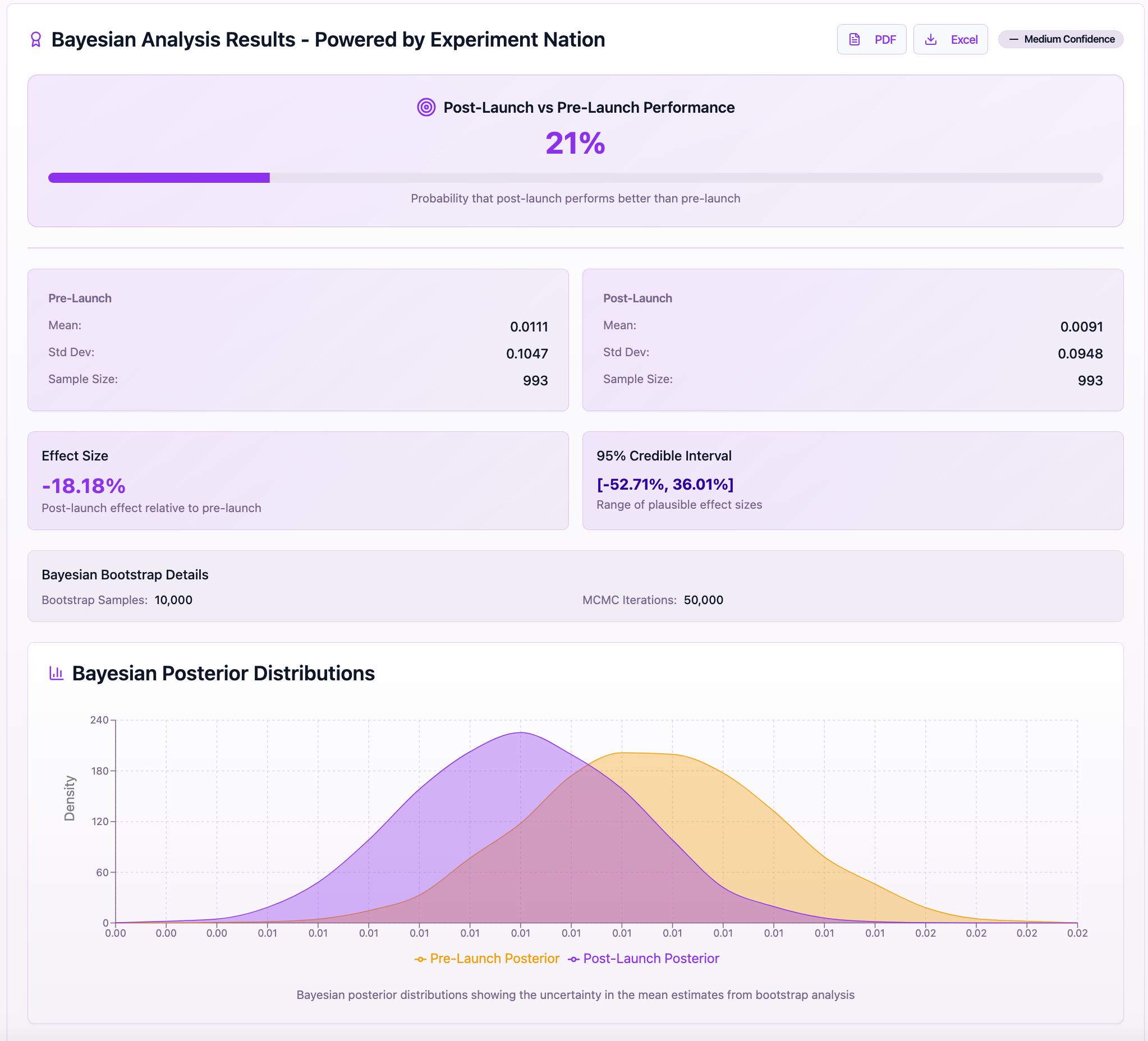
Task: Click the Excel download arrow icon
Action: pos(930,39)
